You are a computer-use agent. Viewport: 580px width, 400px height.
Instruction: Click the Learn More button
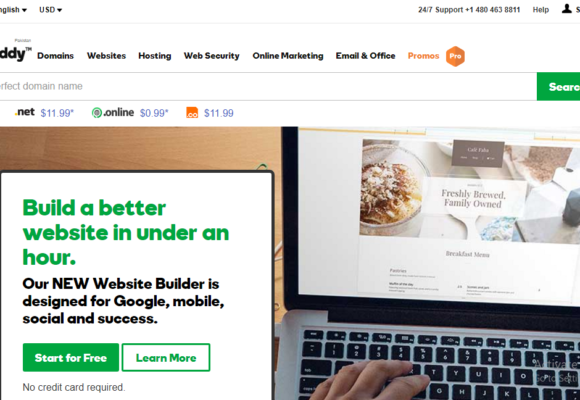coord(166,357)
